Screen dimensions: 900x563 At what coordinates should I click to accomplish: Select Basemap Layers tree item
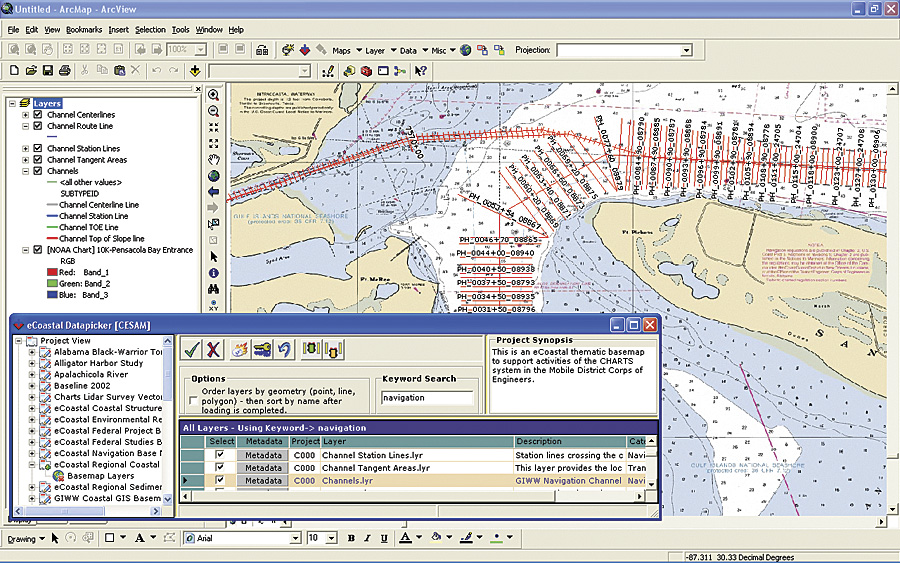tap(100, 476)
